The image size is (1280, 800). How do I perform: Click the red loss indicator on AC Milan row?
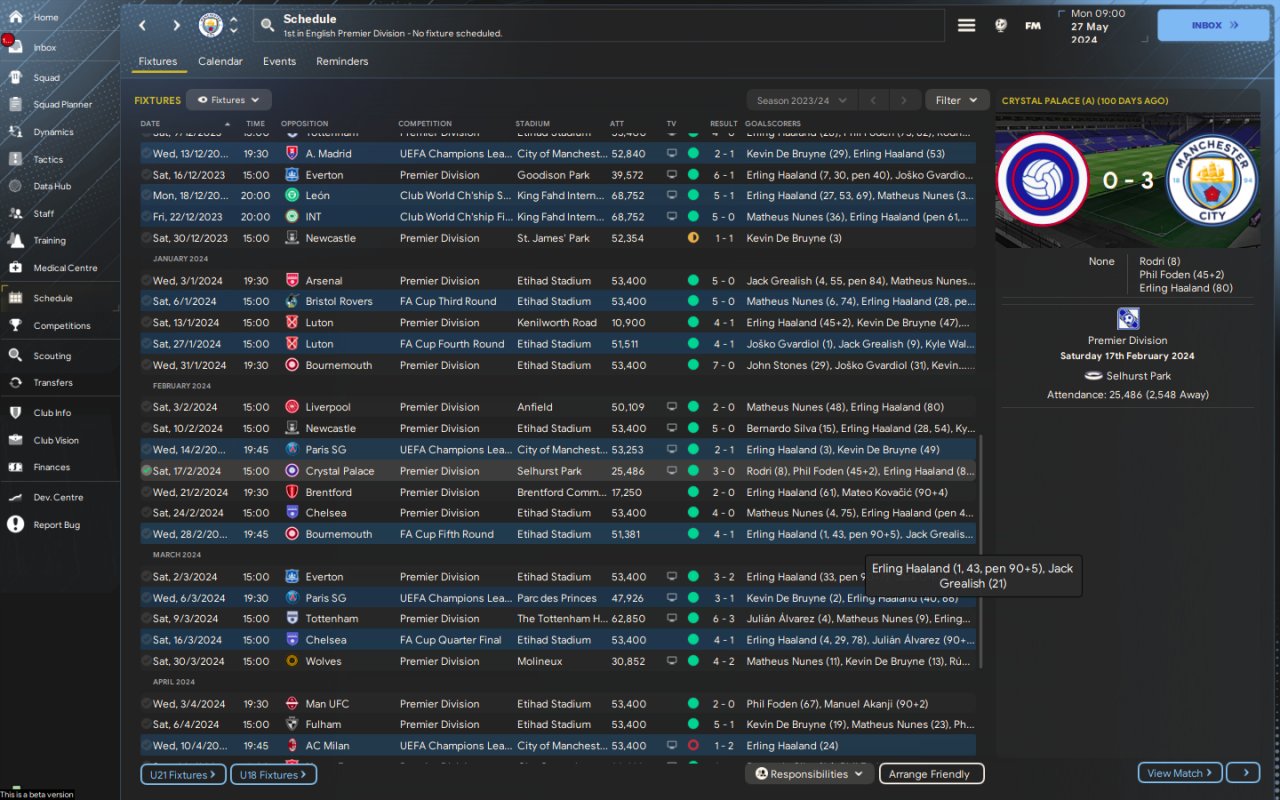tap(693, 746)
